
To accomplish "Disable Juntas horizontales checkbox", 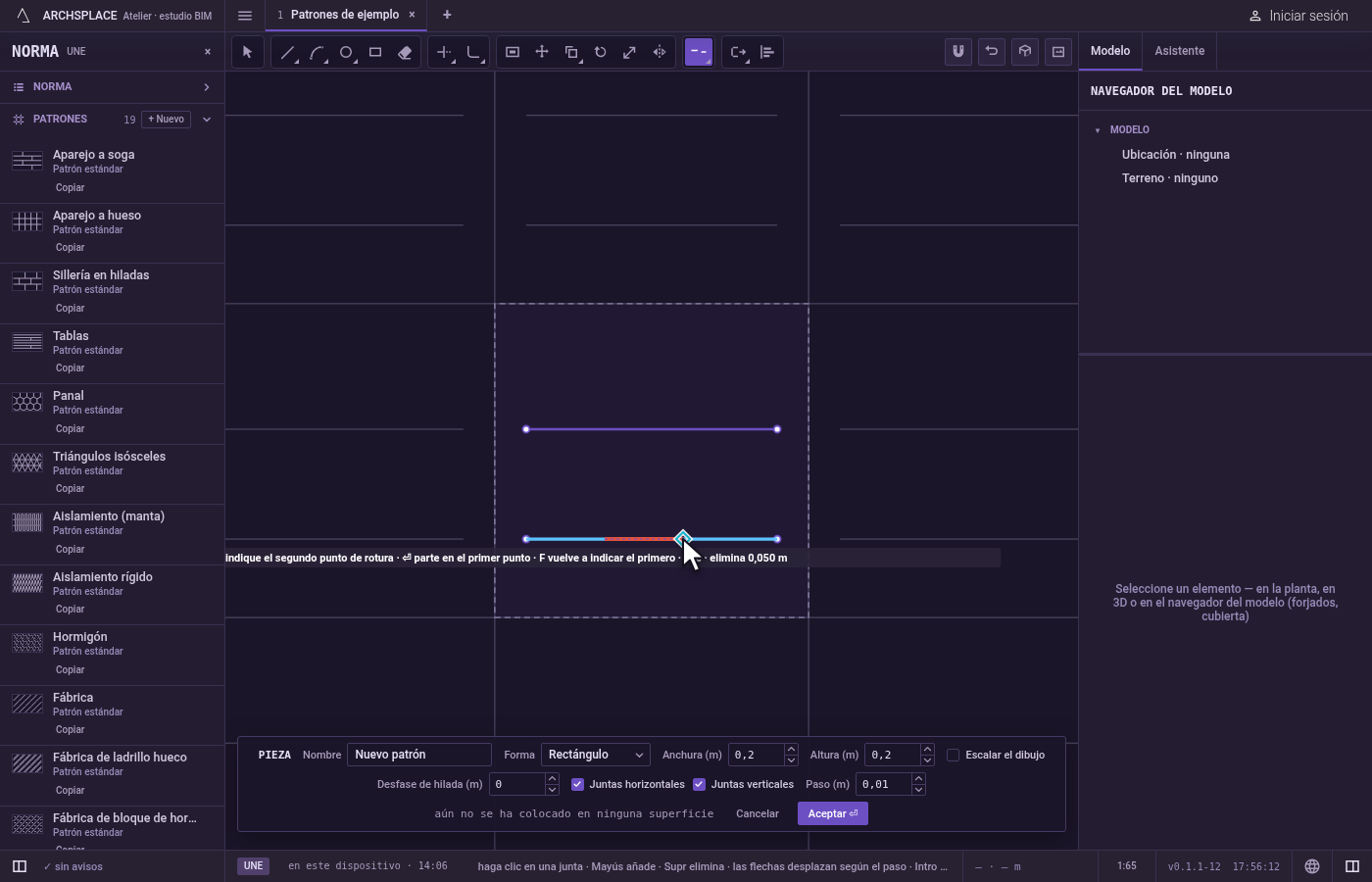I will [x=577, y=784].
